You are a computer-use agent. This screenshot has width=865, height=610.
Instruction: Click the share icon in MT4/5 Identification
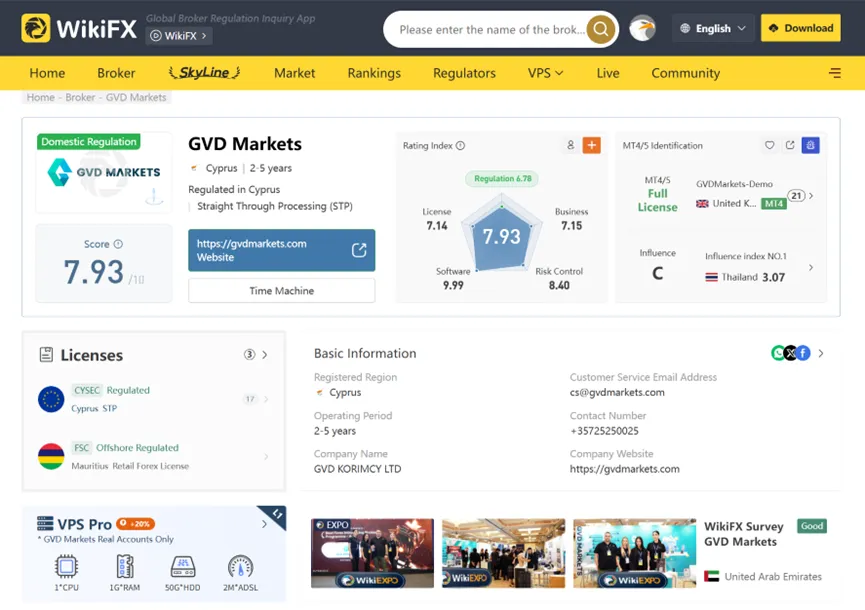coord(790,145)
